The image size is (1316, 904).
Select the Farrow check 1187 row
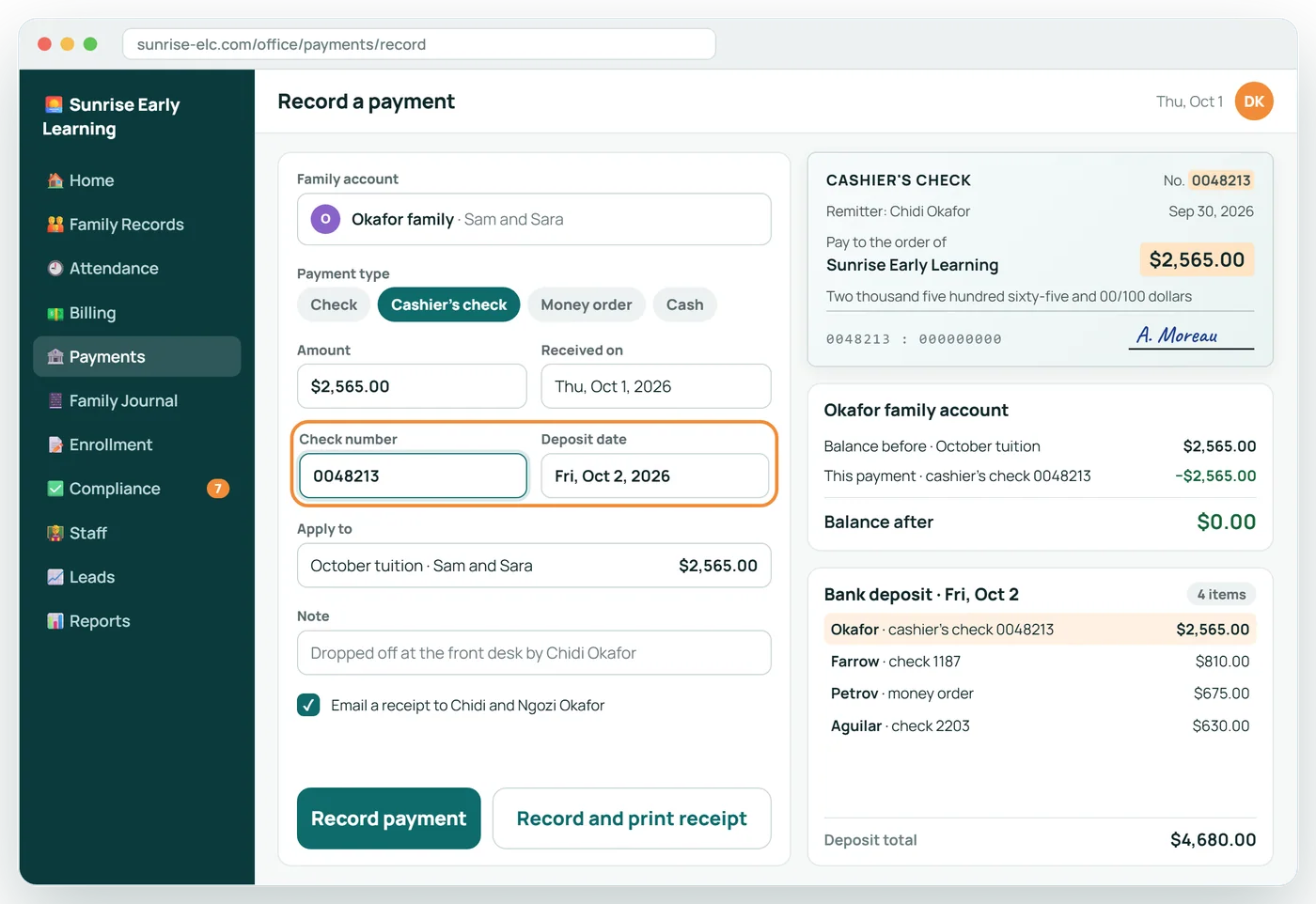(x=1040, y=662)
